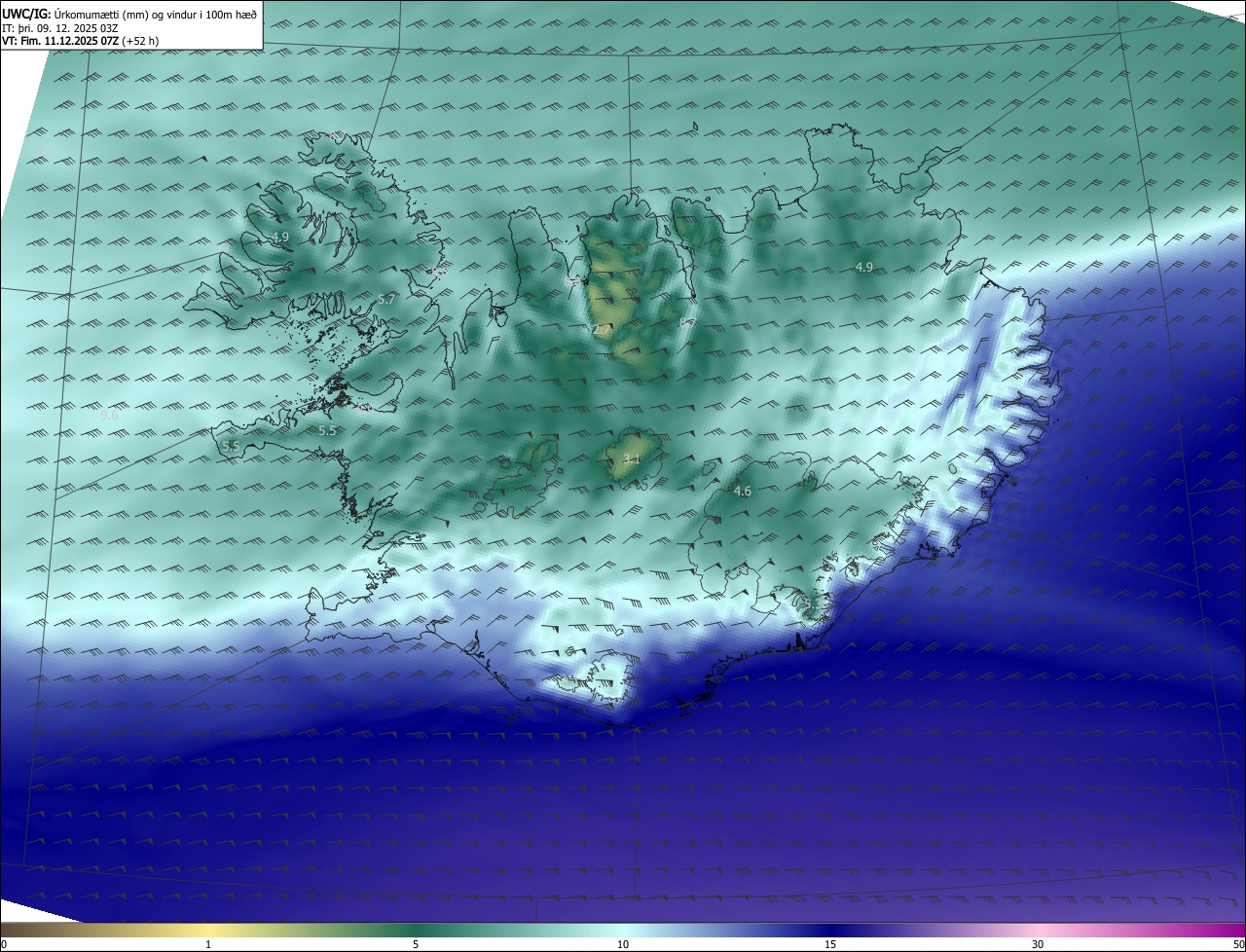Click the '2.7' value label on the map
This screenshot has width=1246, height=952.
[x=602, y=330]
